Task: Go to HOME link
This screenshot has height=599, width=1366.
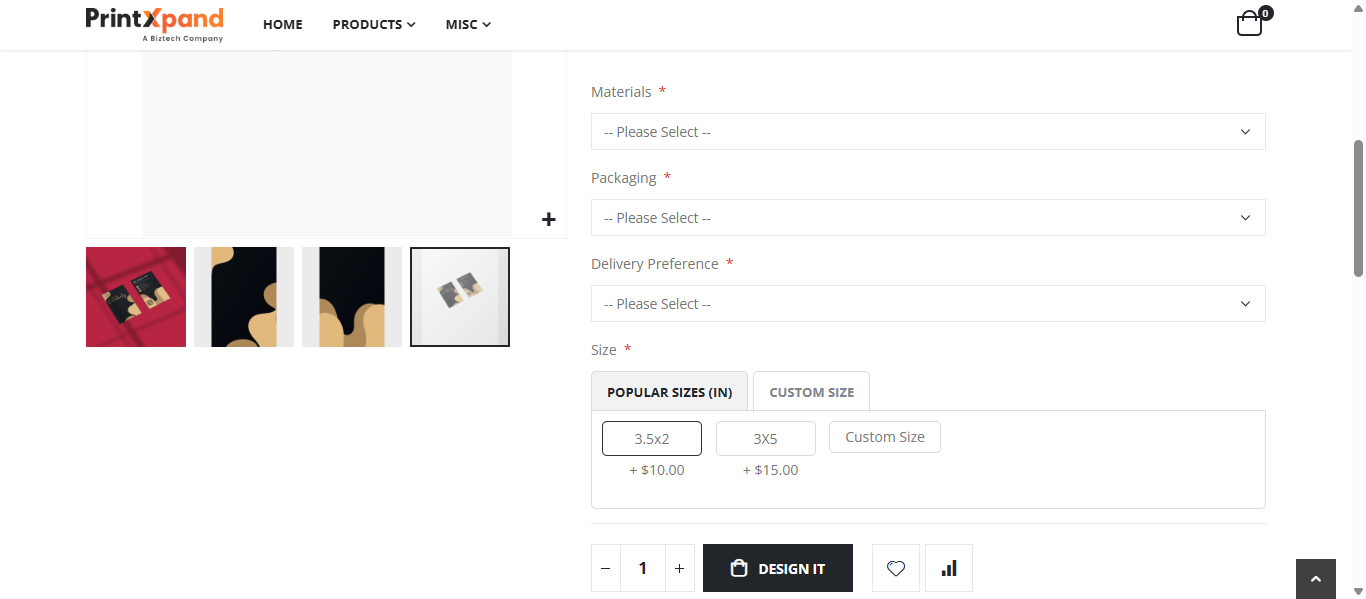Action: point(283,24)
